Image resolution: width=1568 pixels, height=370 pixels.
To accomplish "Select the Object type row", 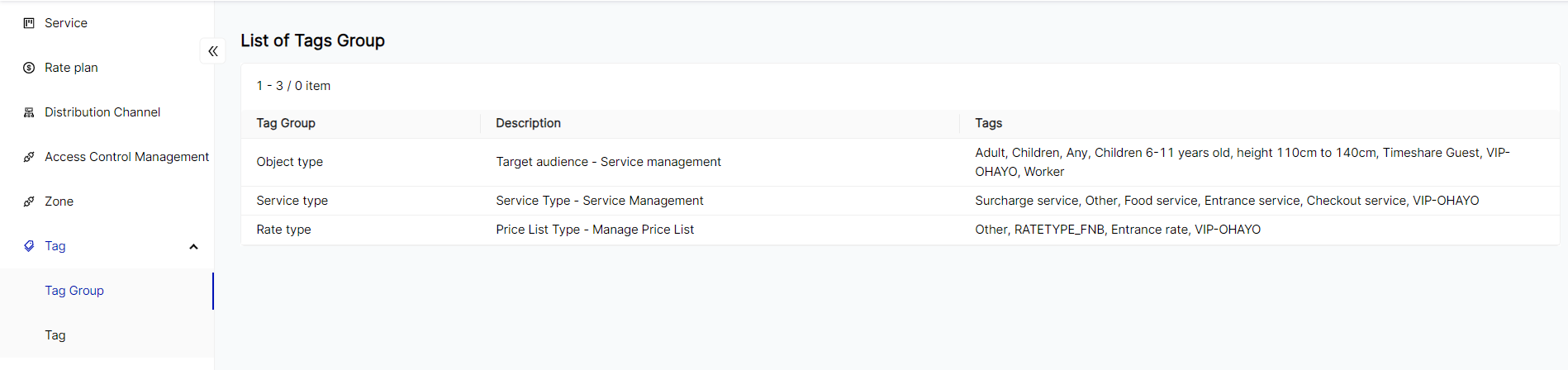I will click(289, 162).
